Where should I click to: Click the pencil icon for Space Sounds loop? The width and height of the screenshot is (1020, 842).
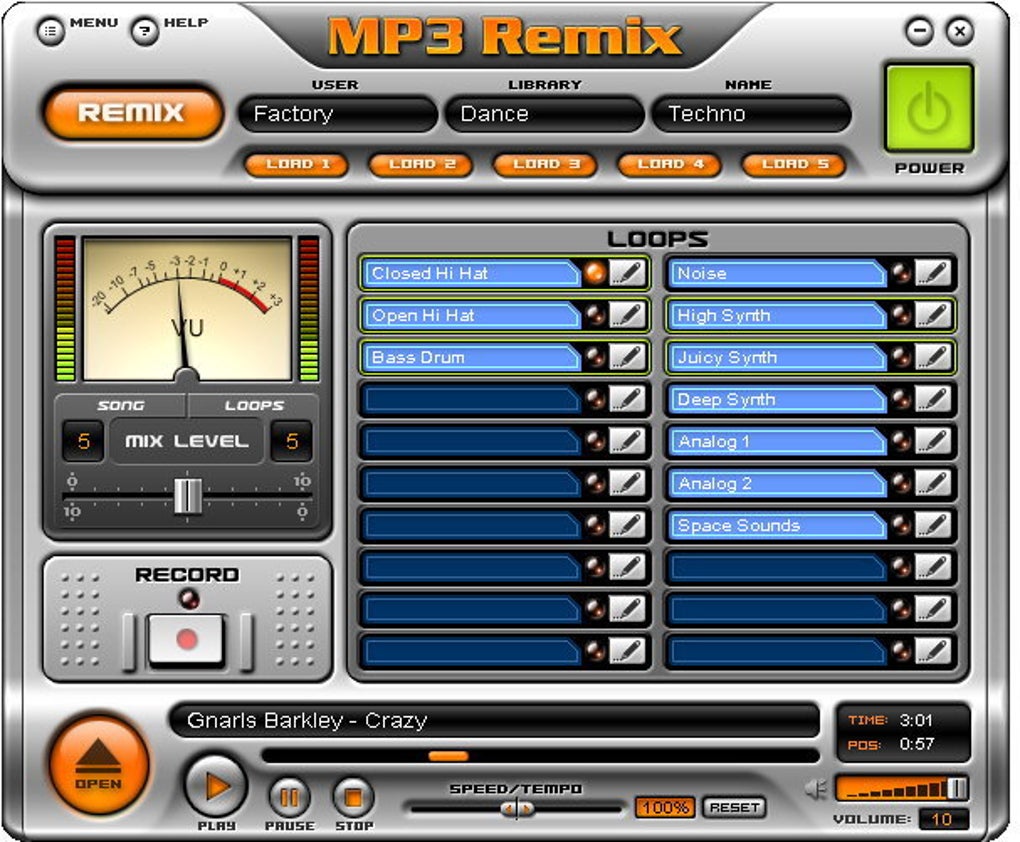(933, 525)
